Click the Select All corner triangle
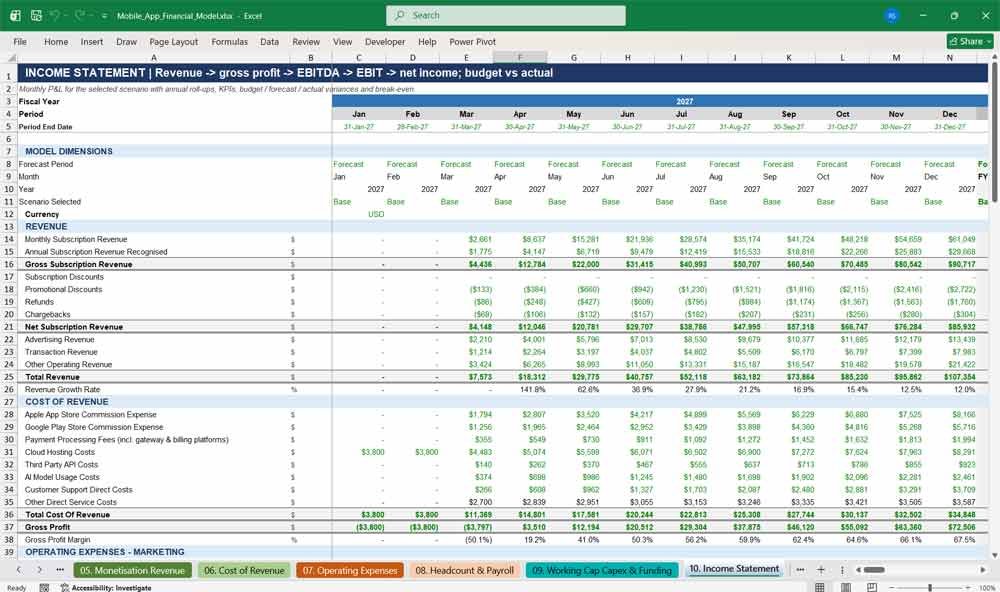Viewport: 1000px width, 592px height. [x=10, y=57]
